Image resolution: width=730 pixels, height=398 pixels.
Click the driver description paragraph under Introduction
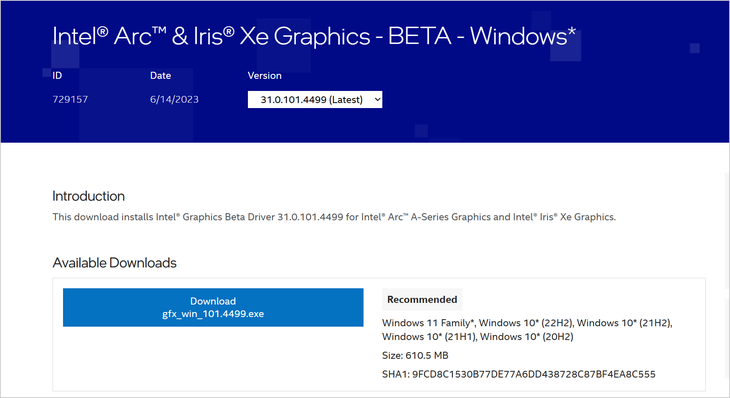tap(334, 217)
